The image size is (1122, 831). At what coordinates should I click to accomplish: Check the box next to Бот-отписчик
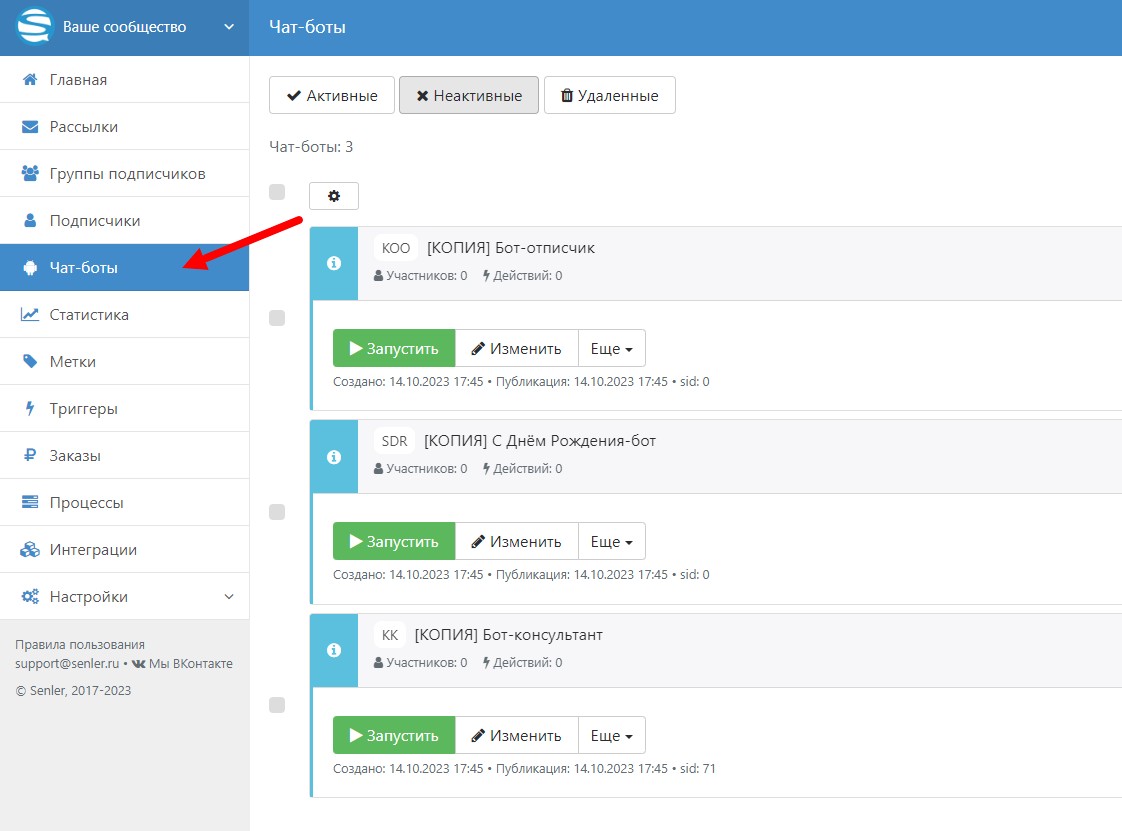point(277,318)
